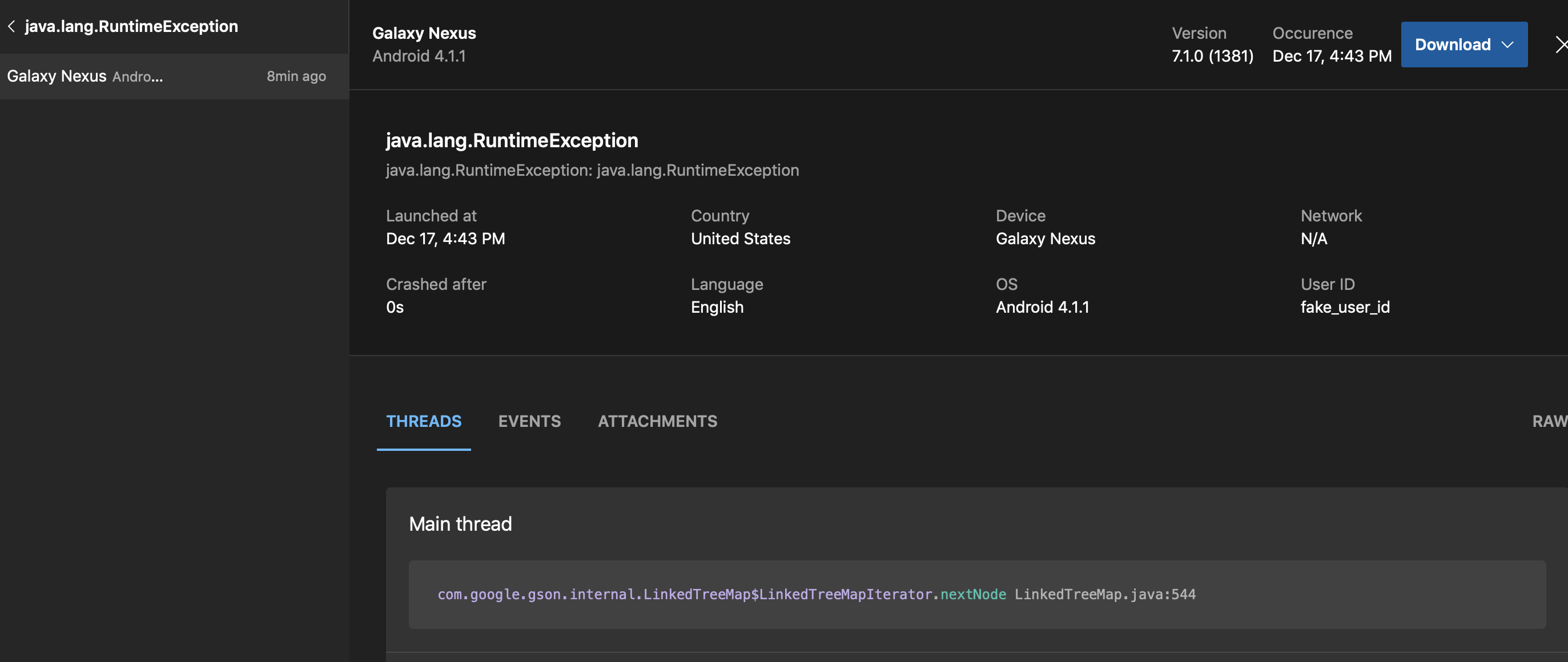Click the java.lang.RuntimeException sidebar title
The width and height of the screenshot is (1568, 662).
(x=131, y=26)
